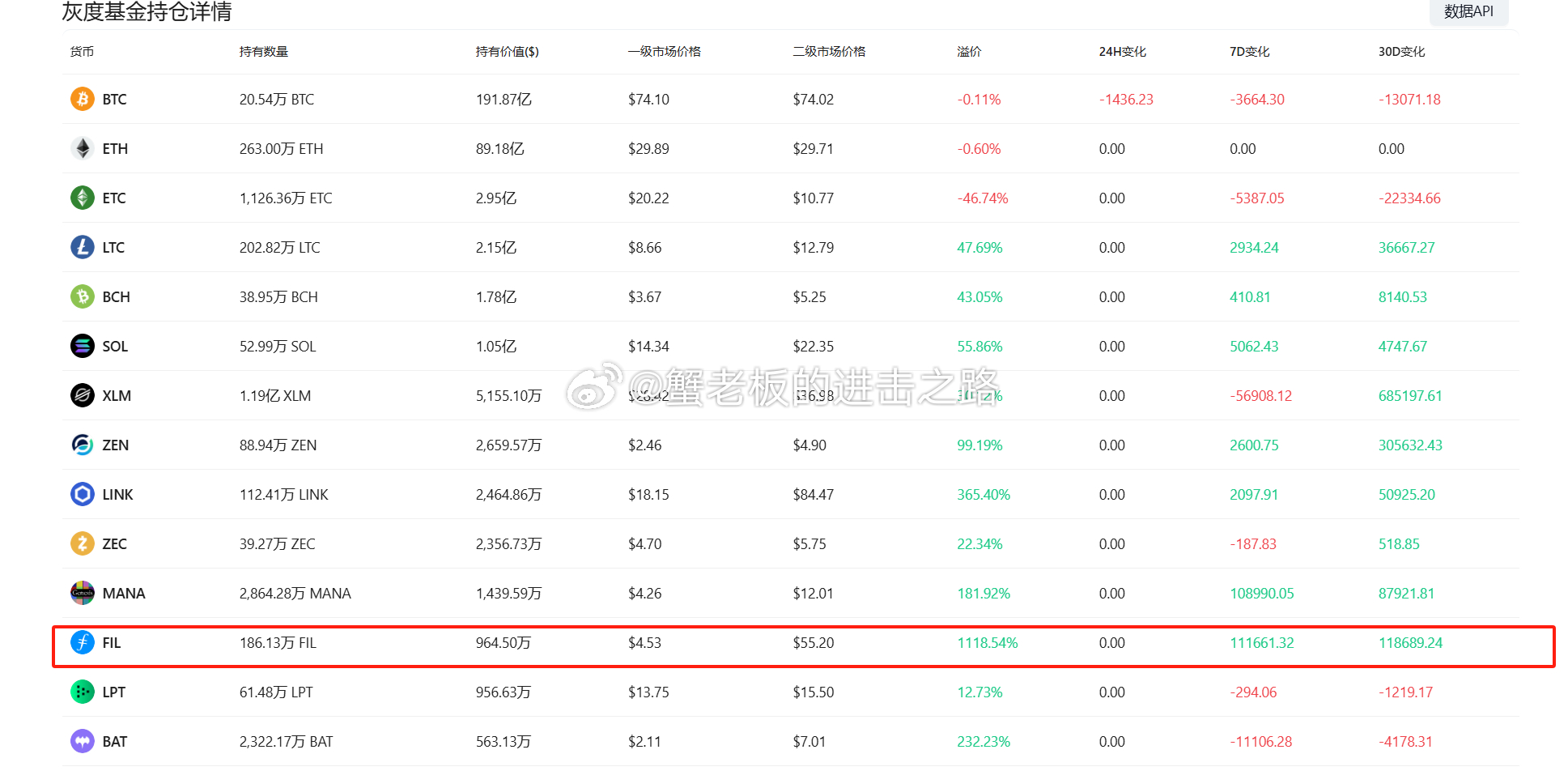Click the FIL coin icon

83,642
